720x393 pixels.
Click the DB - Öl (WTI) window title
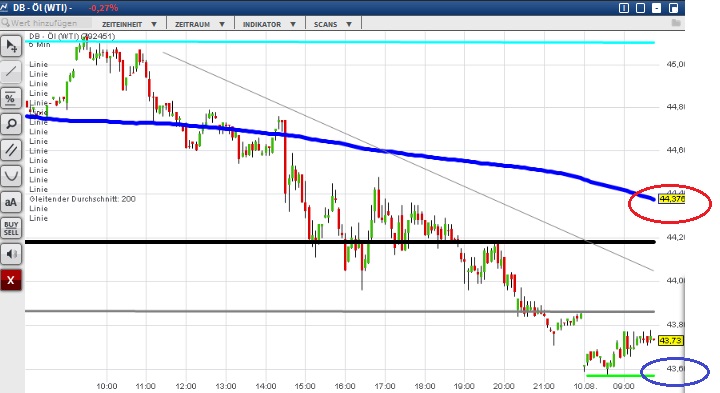click(x=42, y=8)
